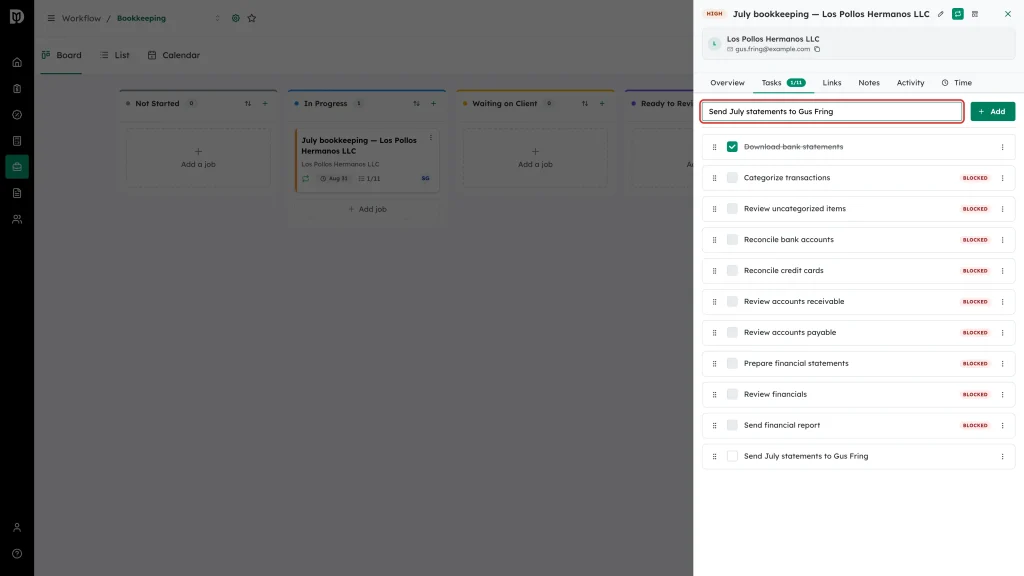Check the Review accounts receivable task
1024x576 pixels.
point(732,302)
